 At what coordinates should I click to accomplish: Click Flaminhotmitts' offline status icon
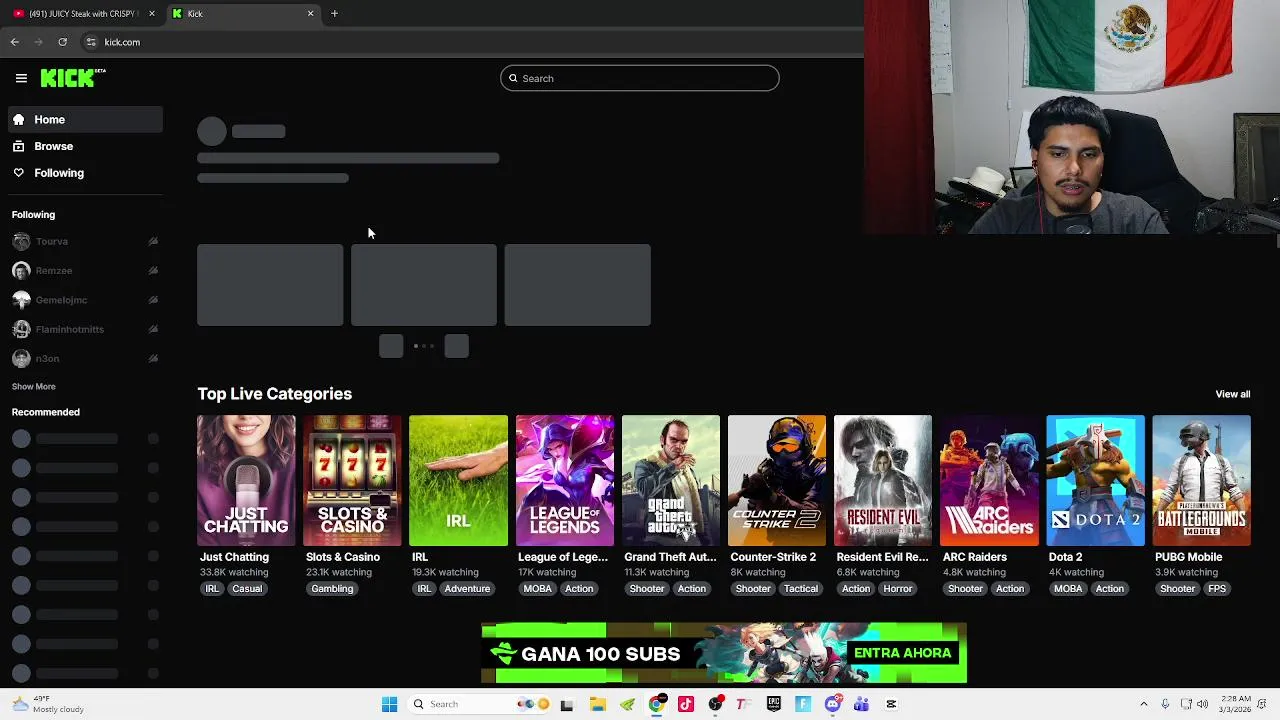click(153, 329)
